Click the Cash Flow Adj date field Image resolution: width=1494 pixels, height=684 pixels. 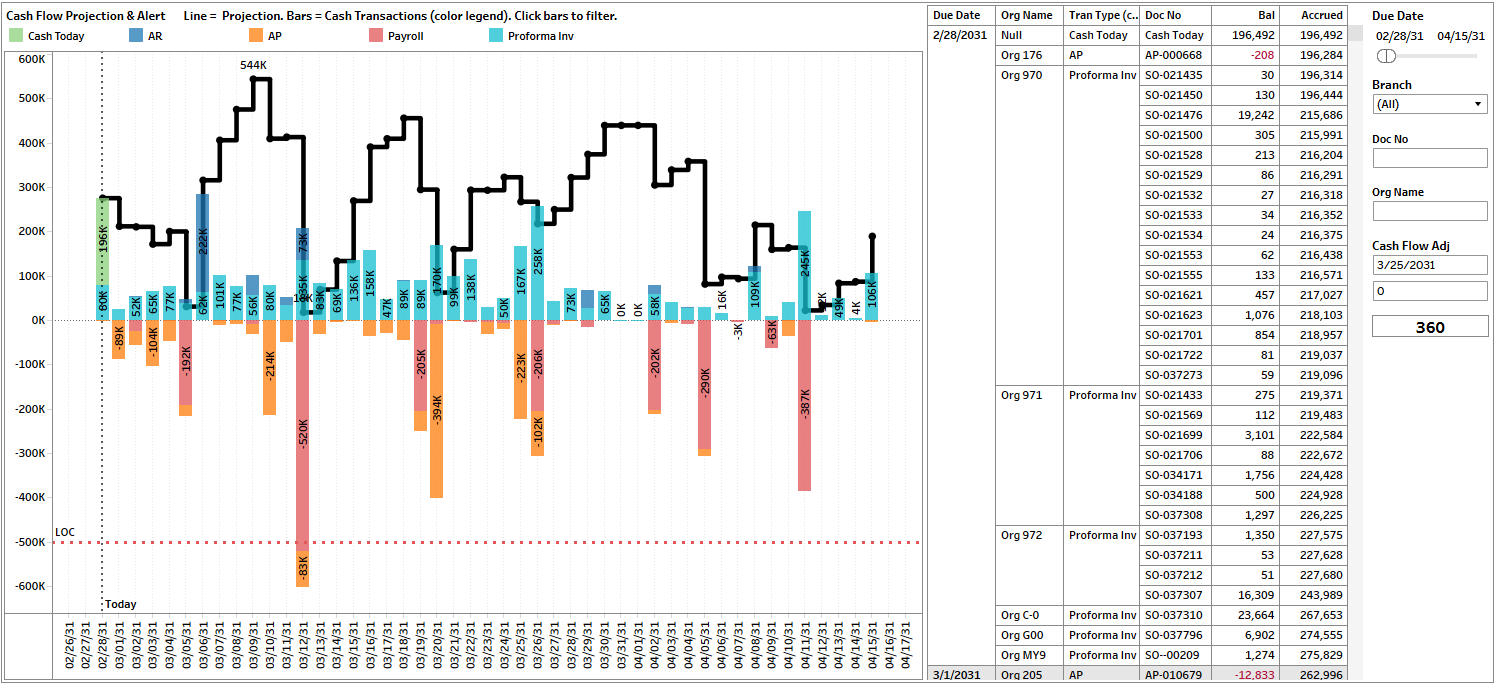click(1429, 265)
